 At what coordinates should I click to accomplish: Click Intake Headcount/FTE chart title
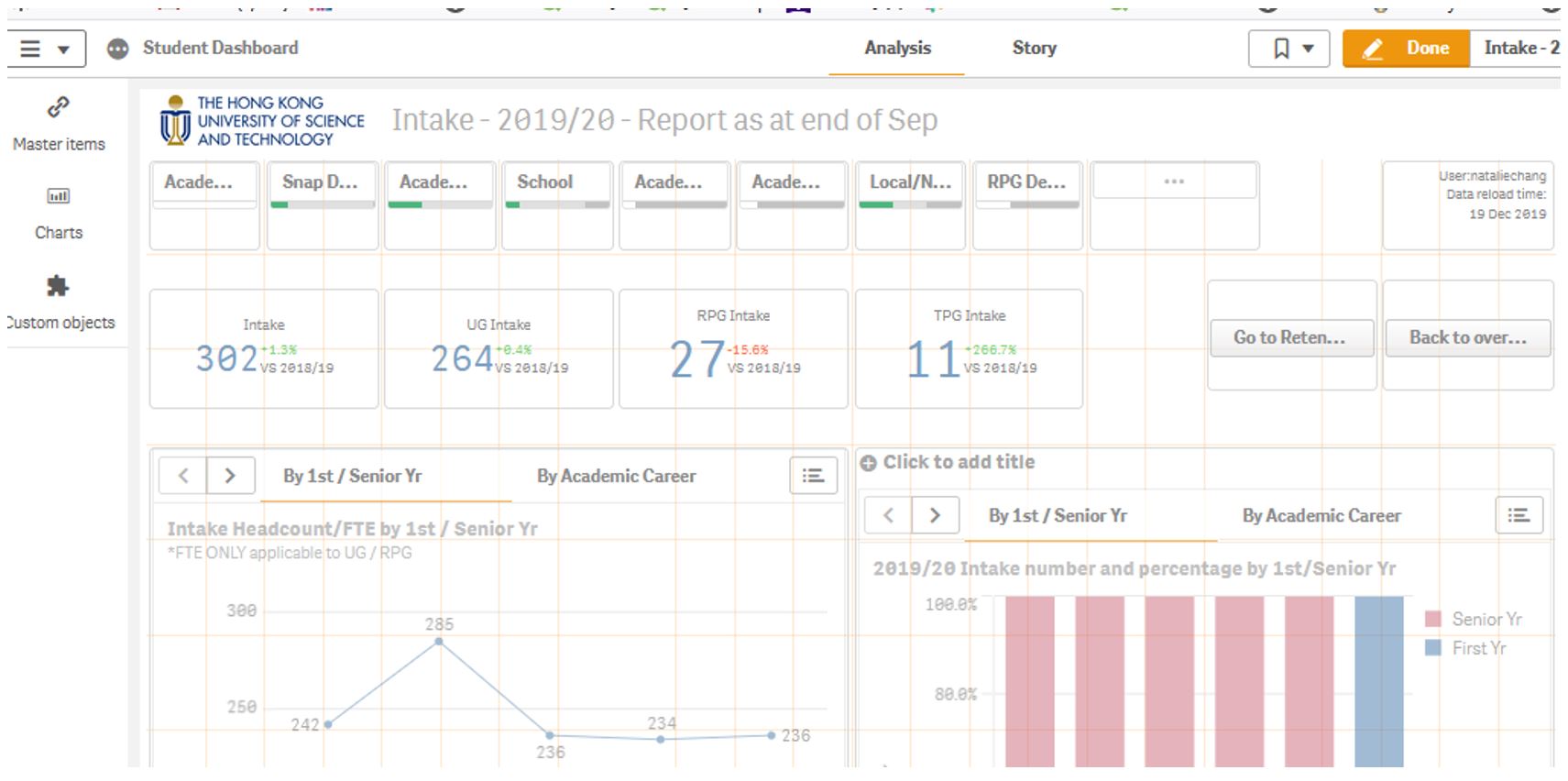(352, 529)
